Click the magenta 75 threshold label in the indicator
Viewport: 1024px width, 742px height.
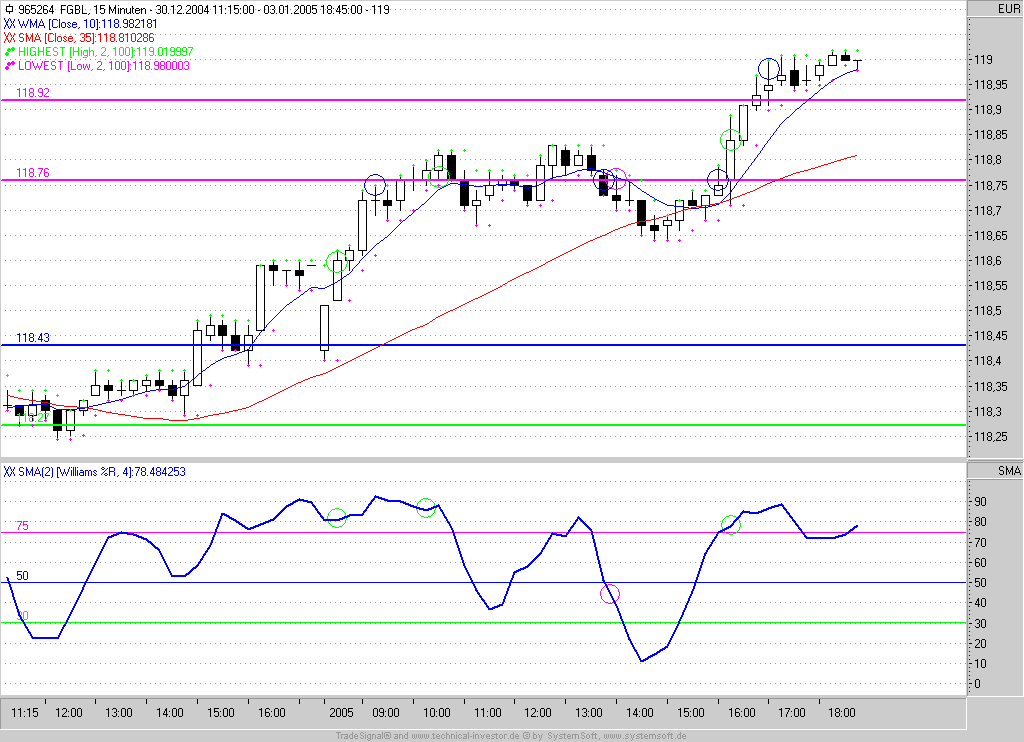pyautogui.click(x=22, y=526)
